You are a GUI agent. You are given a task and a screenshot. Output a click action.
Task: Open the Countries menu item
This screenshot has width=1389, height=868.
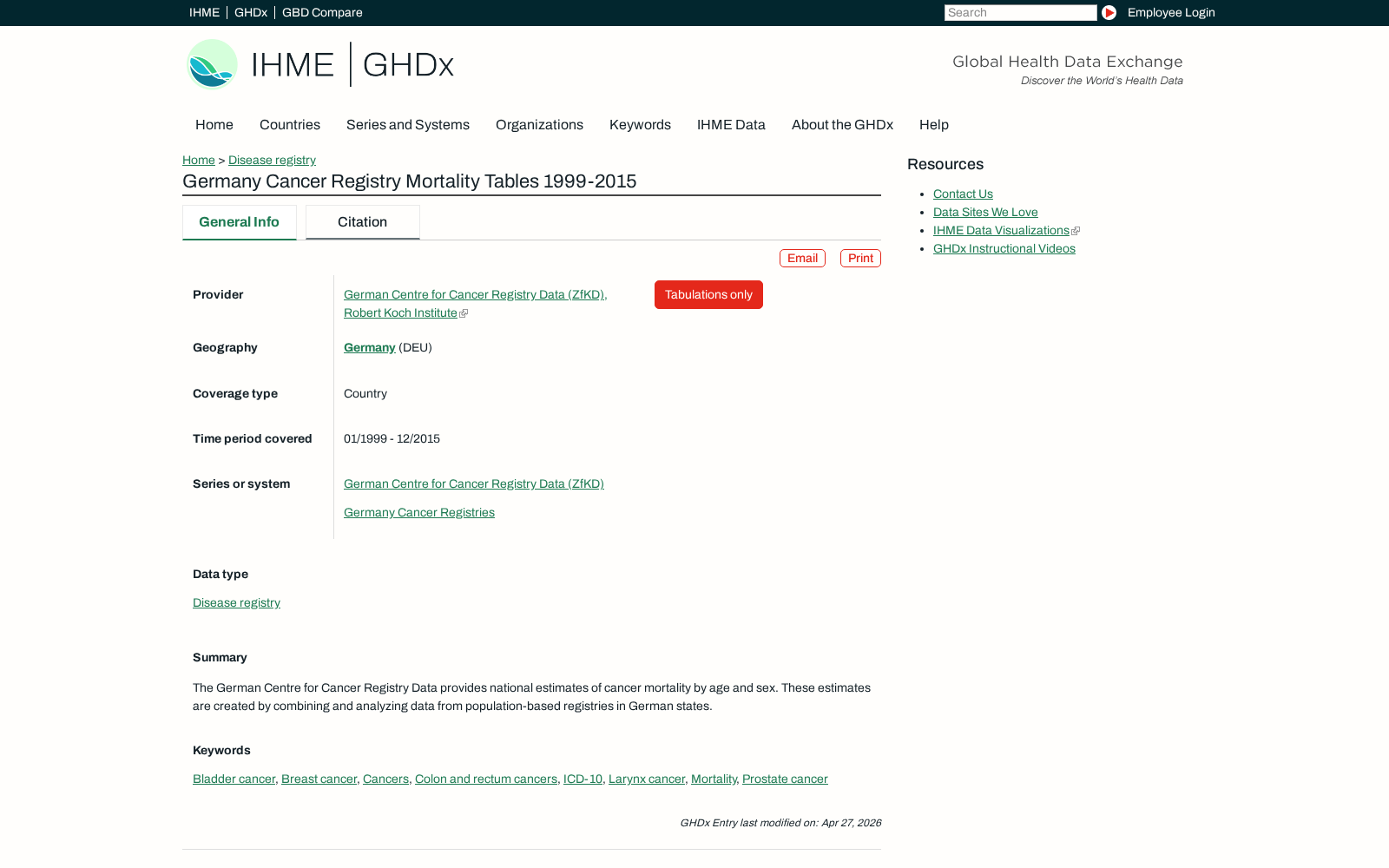click(290, 125)
